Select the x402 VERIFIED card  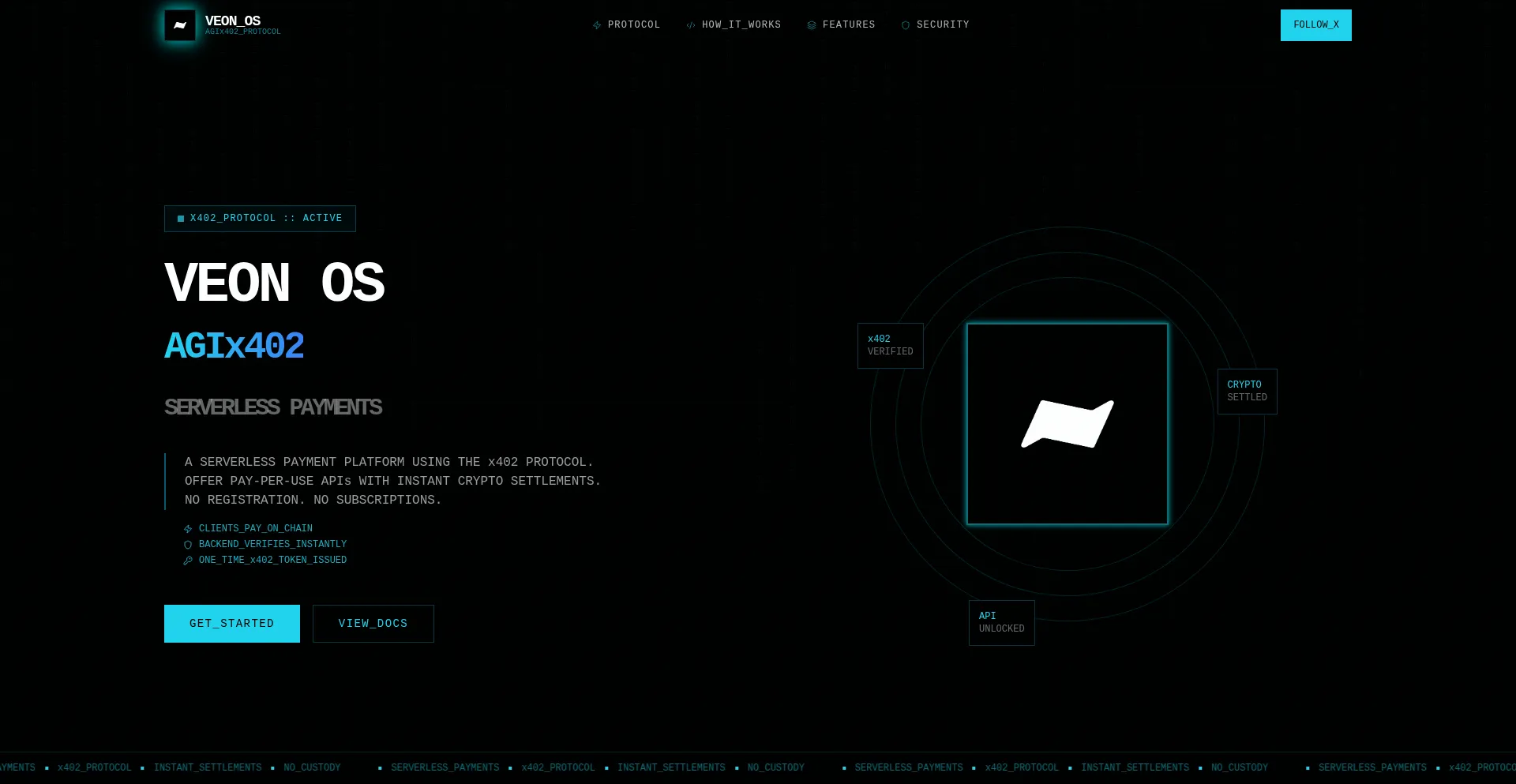coord(890,346)
